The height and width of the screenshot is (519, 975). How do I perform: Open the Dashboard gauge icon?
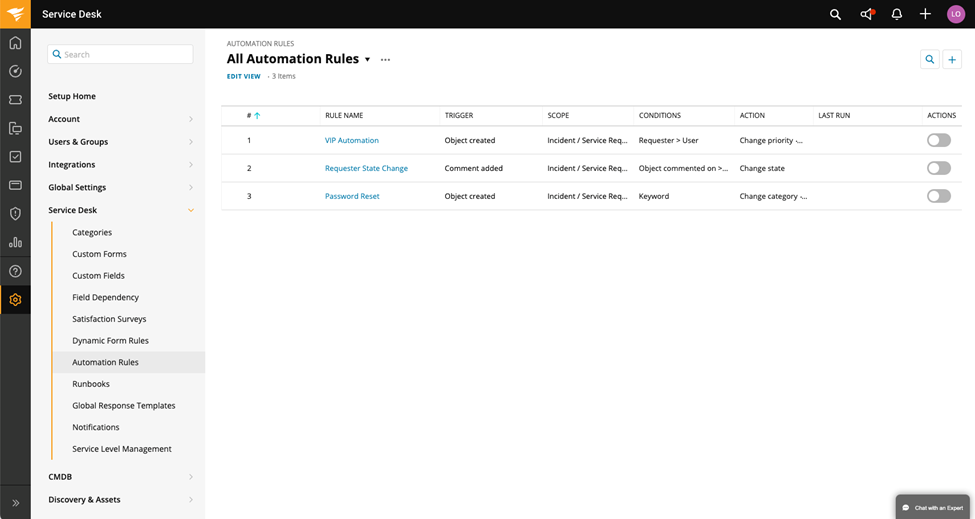coord(15,71)
